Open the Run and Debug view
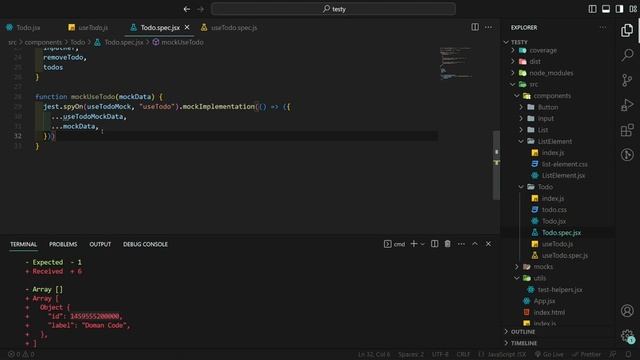The image size is (640, 360). click(627, 105)
